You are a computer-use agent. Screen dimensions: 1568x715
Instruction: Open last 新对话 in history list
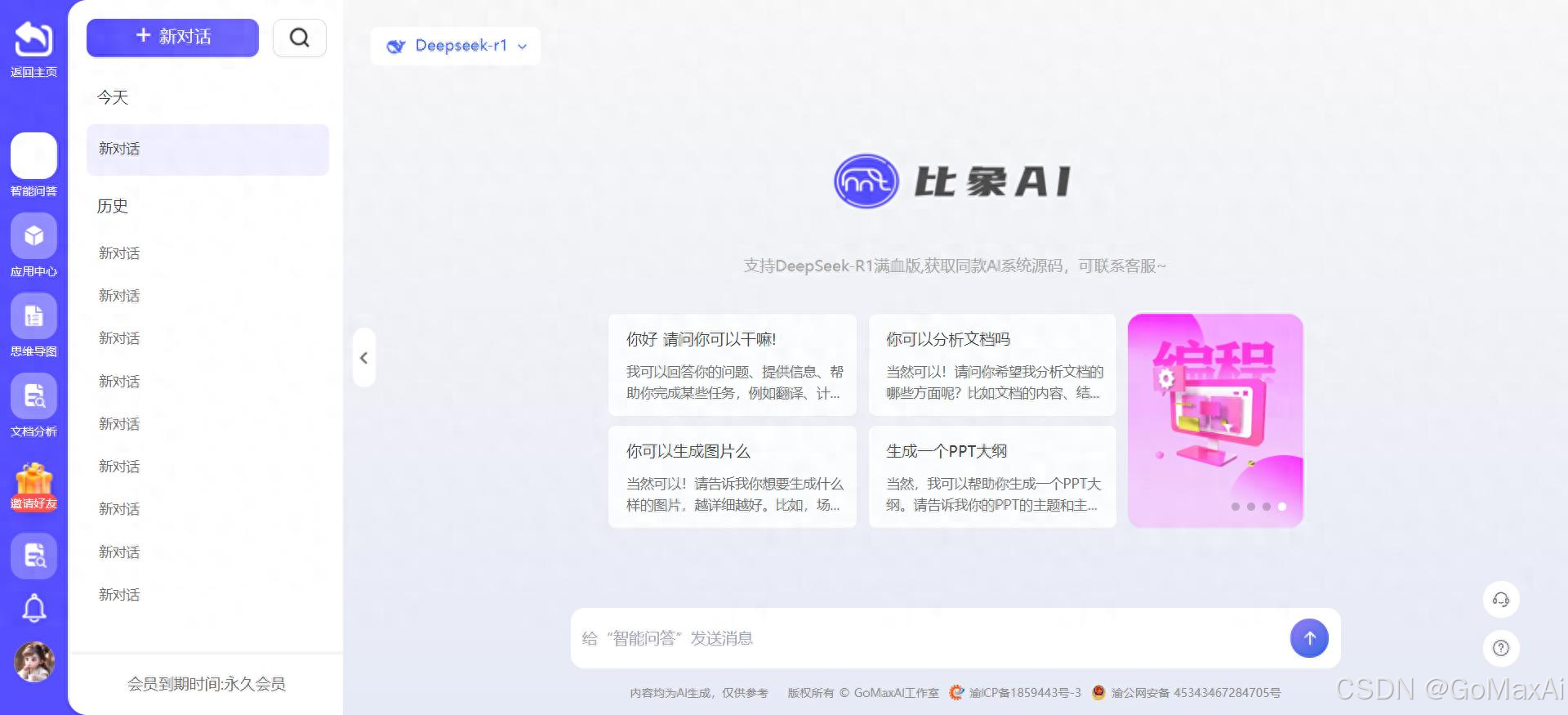119,595
